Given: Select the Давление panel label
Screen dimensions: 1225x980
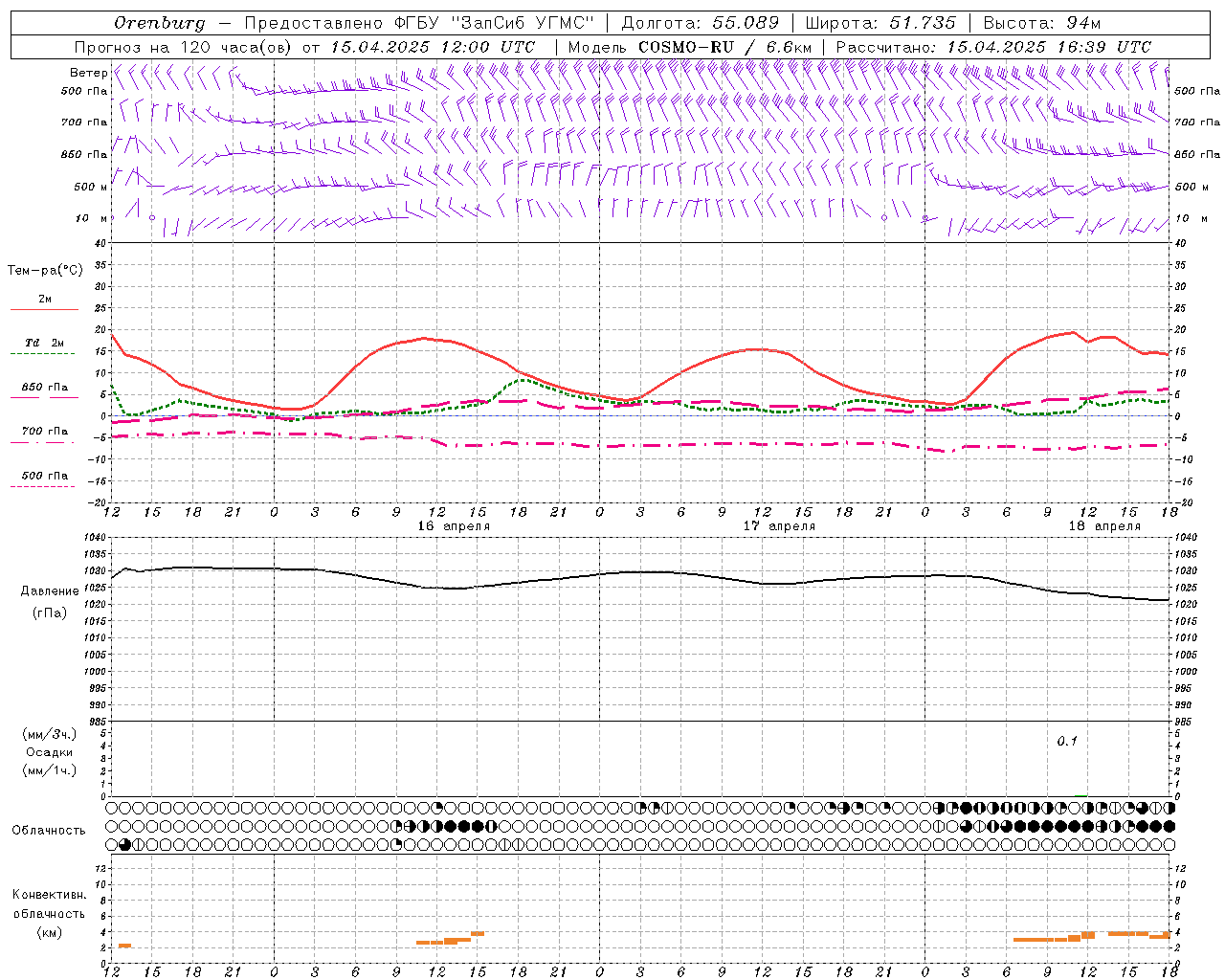Looking at the screenshot, I should [50, 591].
